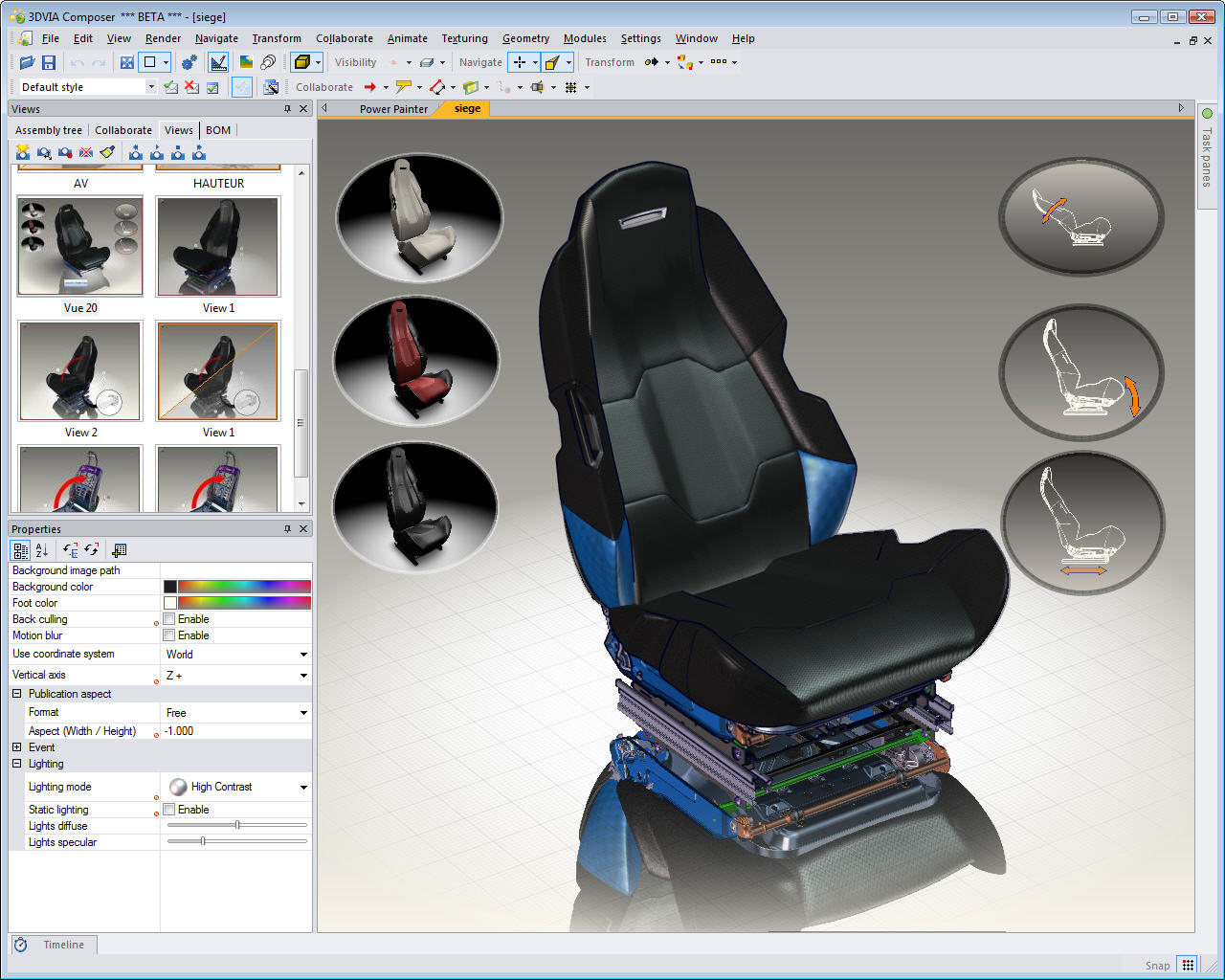Open the Animate menu

(x=407, y=38)
